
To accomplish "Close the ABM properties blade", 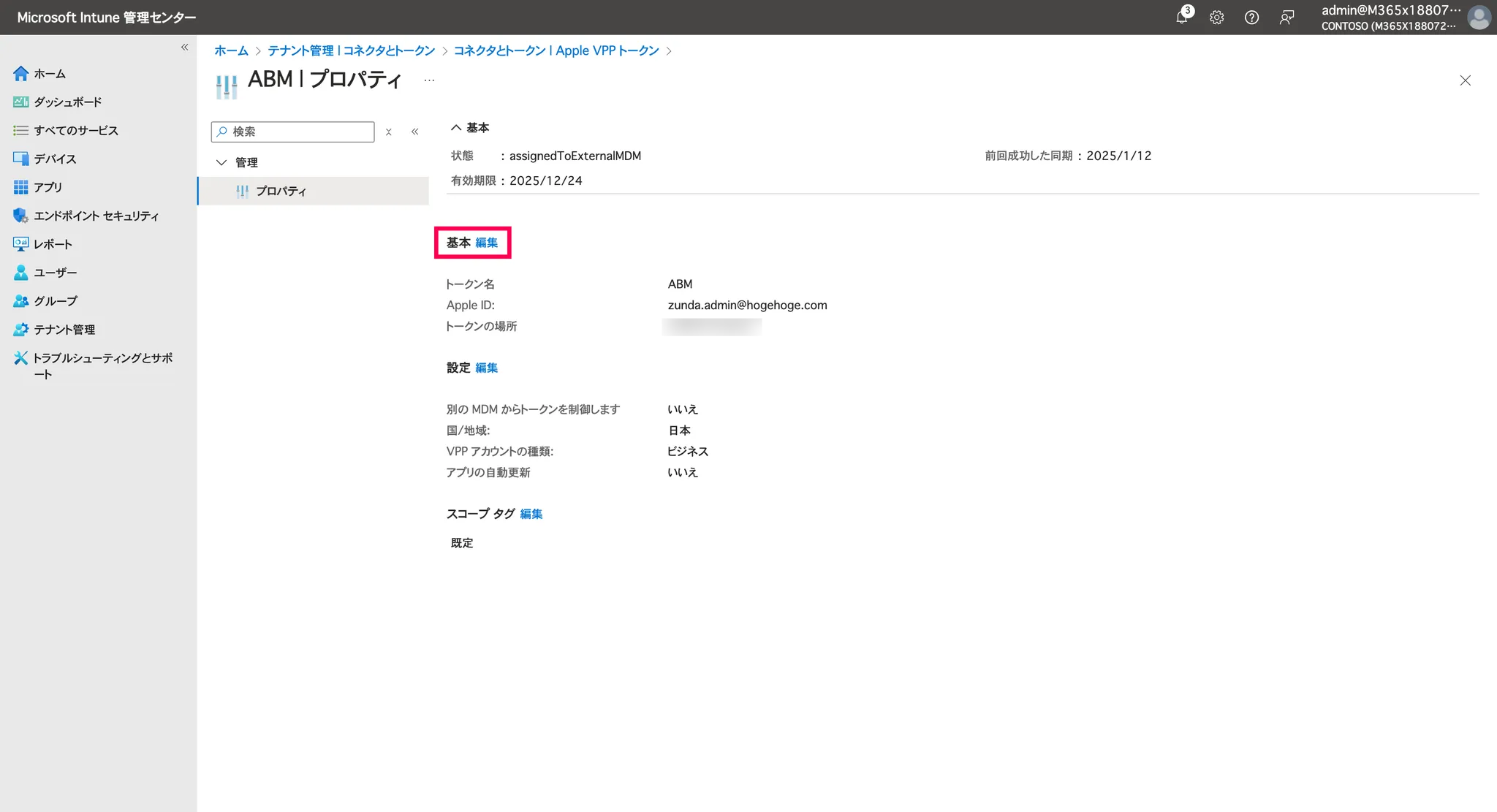I will coord(1465,80).
